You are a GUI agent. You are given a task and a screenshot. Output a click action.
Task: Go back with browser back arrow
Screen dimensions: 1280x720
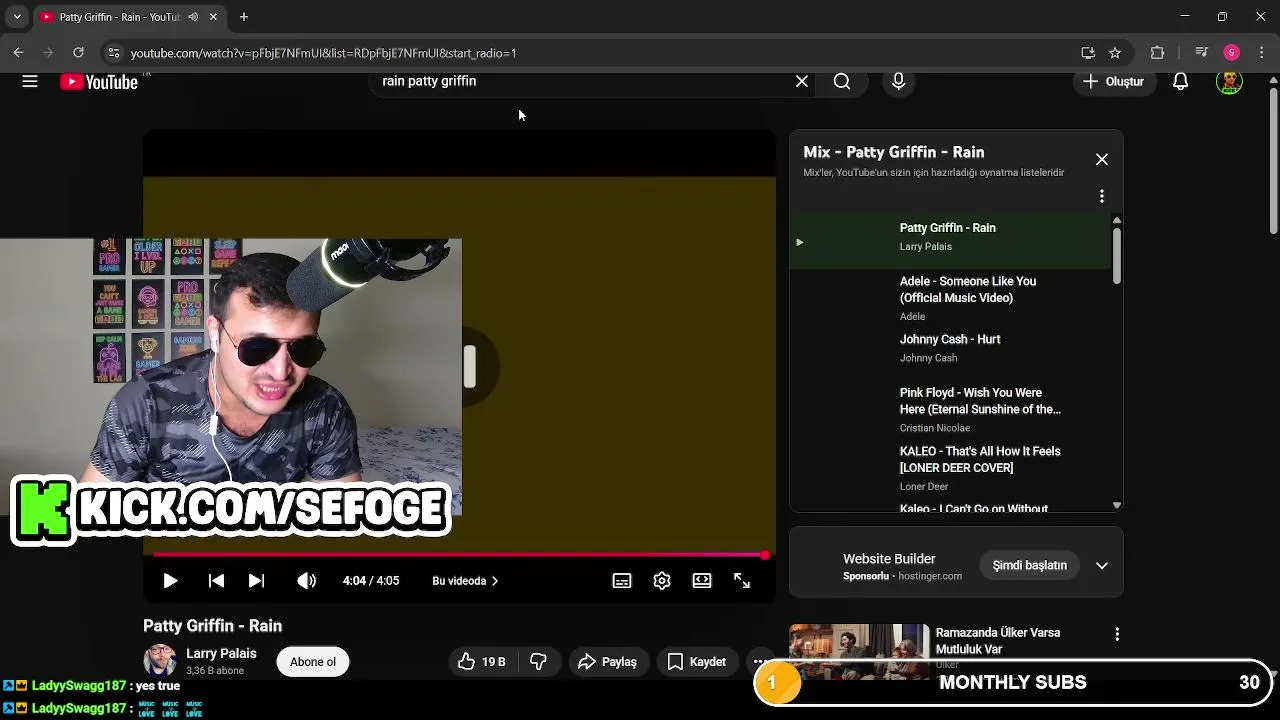[18, 53]
